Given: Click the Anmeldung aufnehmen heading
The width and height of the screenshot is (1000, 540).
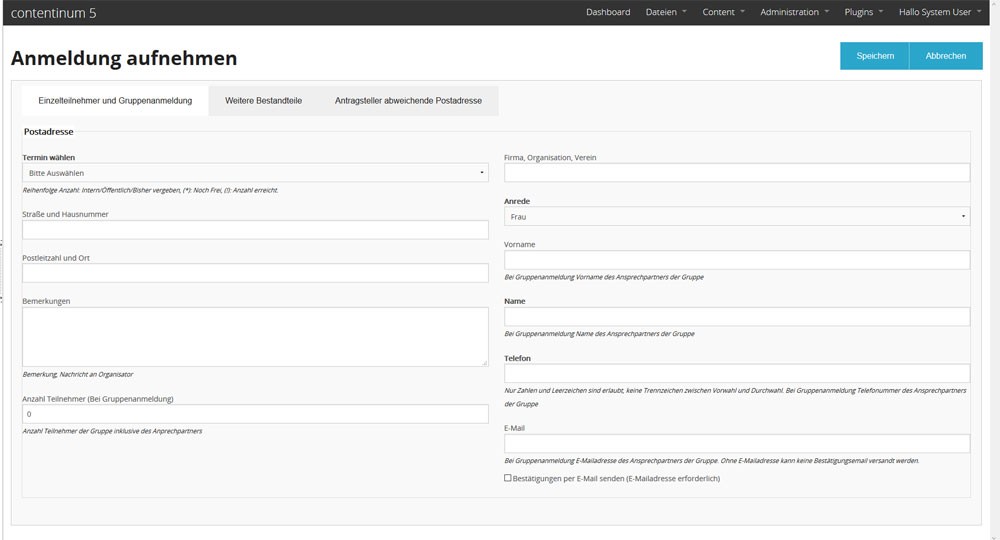Looking at the screenshot, I should coord(124,58).
